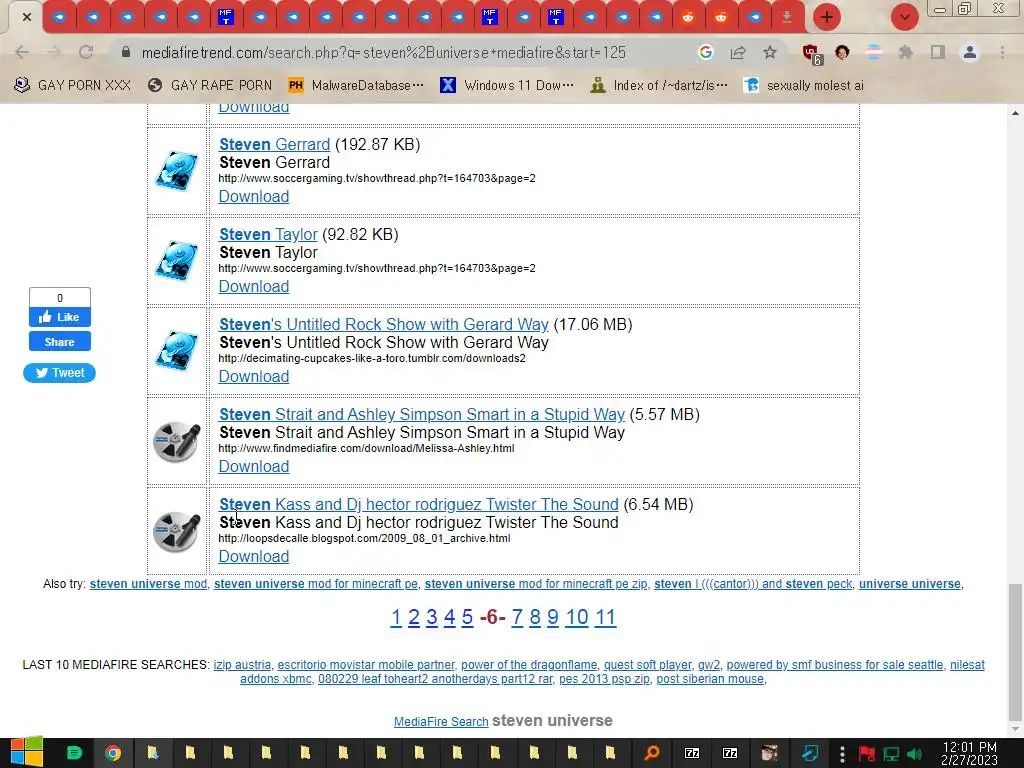The width and height of the screenshot is (1024, 768).
Task: Go to results page 10
Action: pyautogui.click(x=577, y=617)
